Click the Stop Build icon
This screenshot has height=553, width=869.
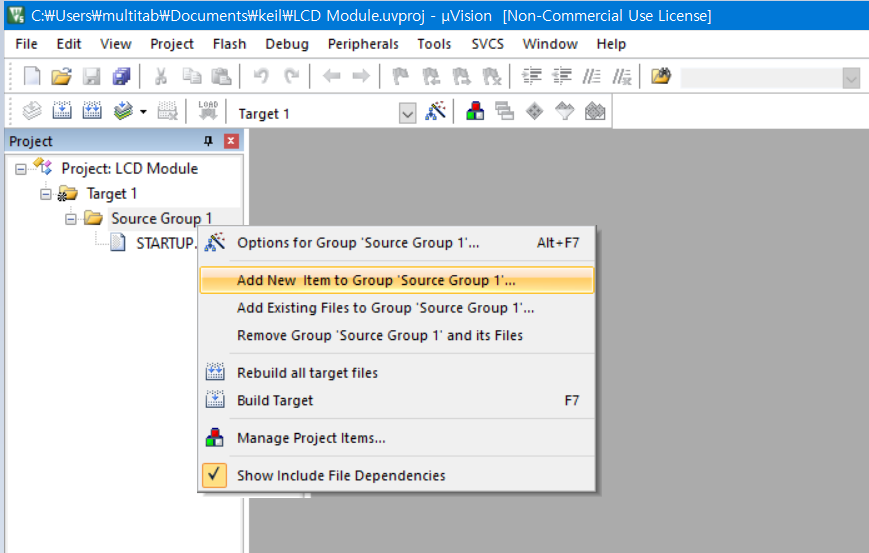[x=167, y=111]
